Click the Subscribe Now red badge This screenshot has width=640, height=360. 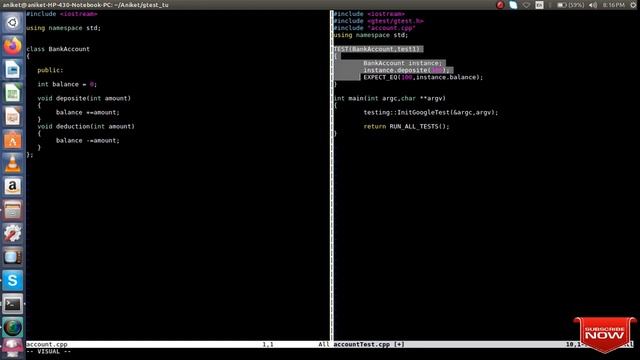tap(605, 335)
